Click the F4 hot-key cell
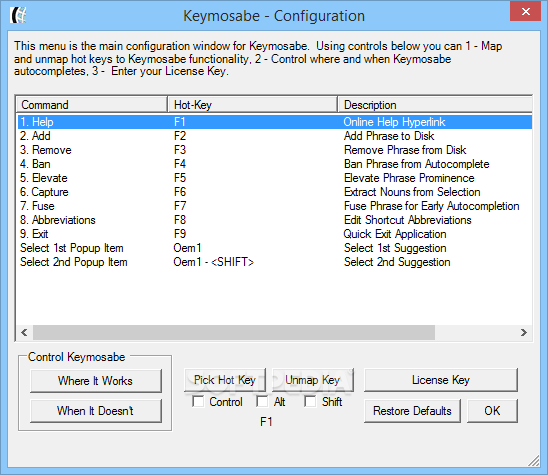Viewport: 548px width, 475px height. click(x=180, y=164)
